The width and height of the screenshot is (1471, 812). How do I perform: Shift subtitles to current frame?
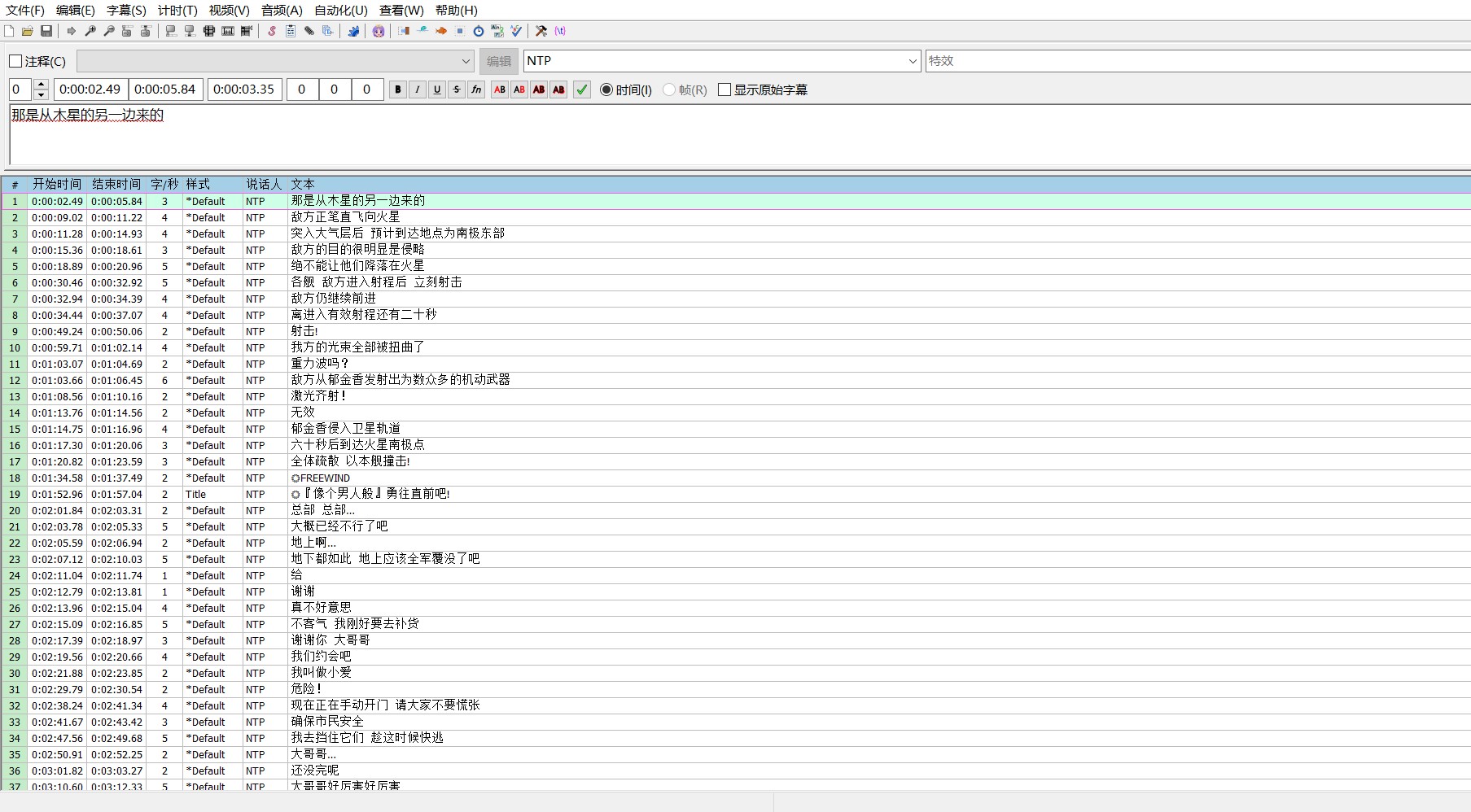point(247,31)
